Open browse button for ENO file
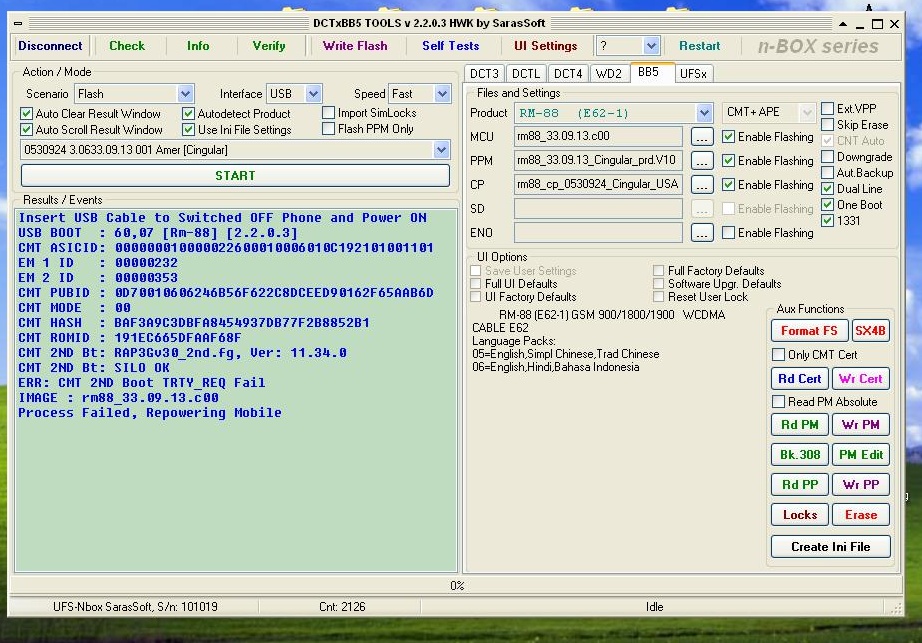This screenshot has width=922, height=643. click(701, 233)
